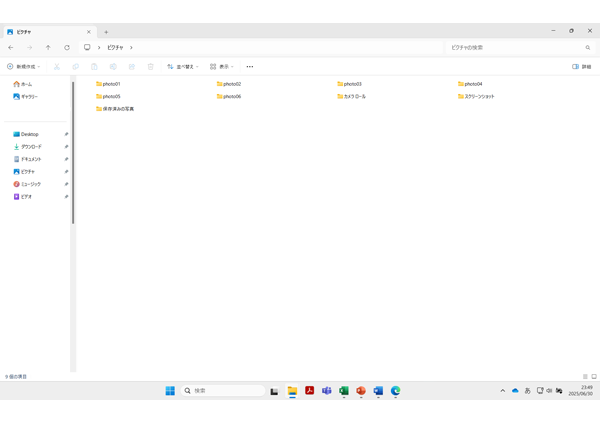Open PowerPoint from the taskbar
The width and height of the screenshot is (600, 445).
pyautogui.click(x=361, y=391)
